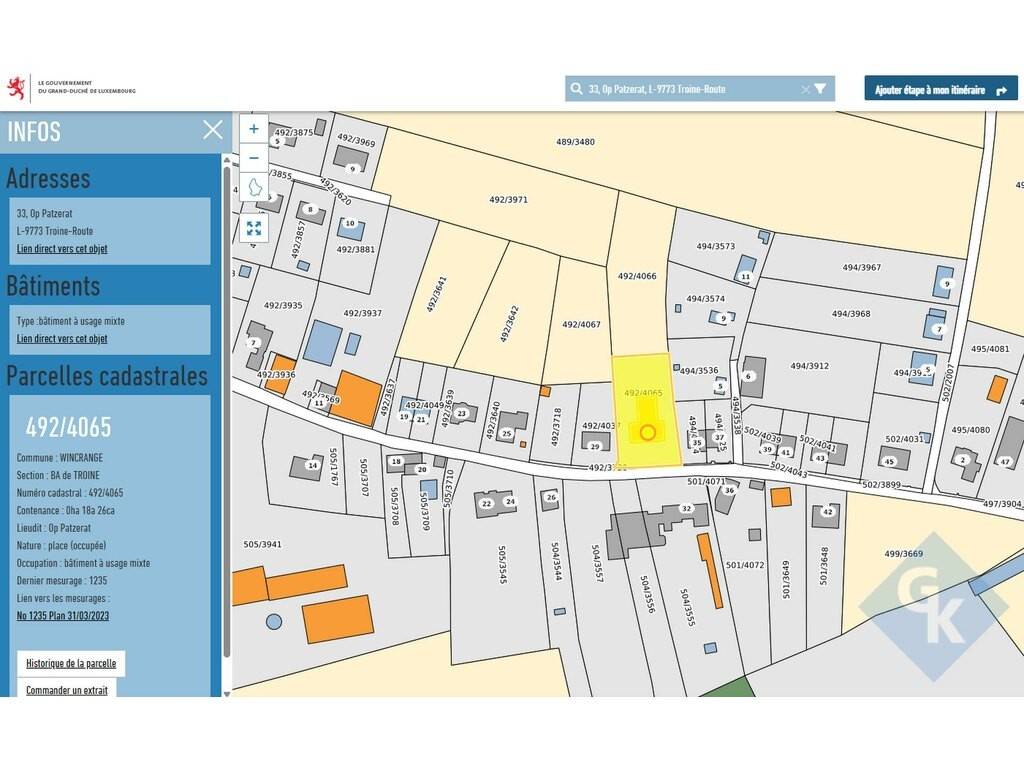
Task: Open direct link under Adresses
Action: pyautogui.click(x=62, y=249)
